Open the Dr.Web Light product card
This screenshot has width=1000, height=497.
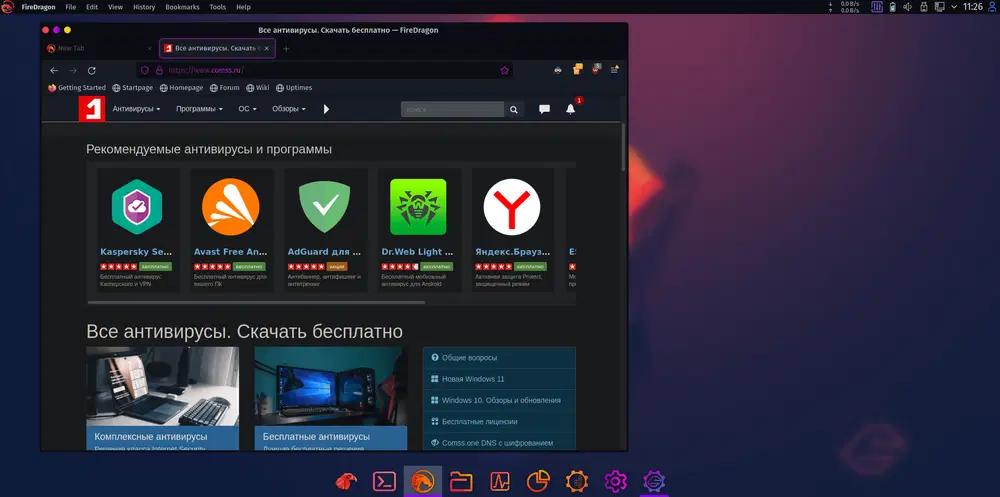click(x=418, y=230)
